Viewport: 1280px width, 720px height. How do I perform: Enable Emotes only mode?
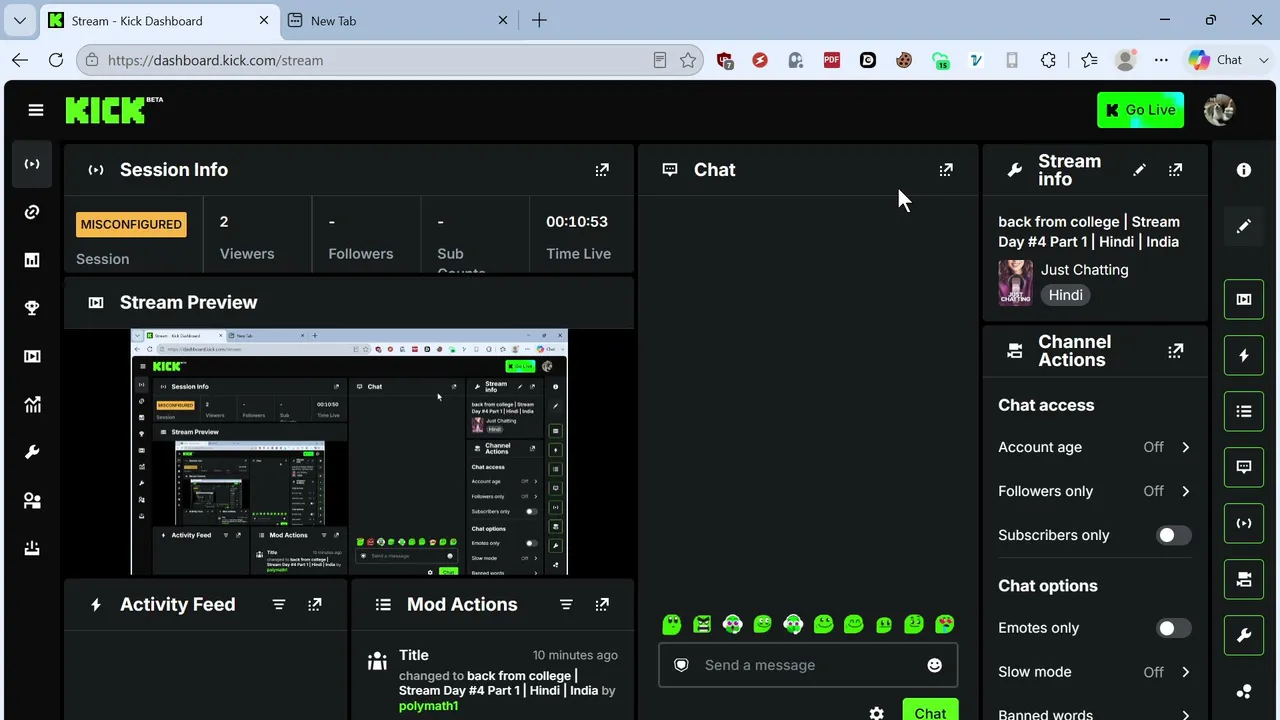click(x=1173, y=628)
